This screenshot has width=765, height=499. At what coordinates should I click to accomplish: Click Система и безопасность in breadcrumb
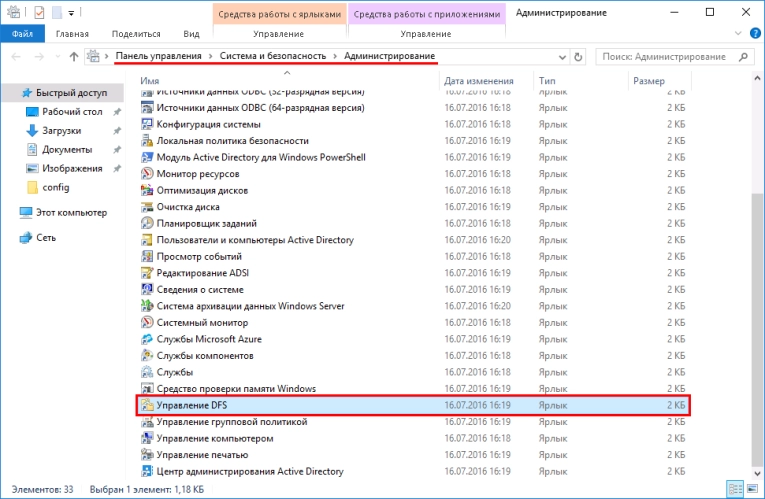pos(276,55)
